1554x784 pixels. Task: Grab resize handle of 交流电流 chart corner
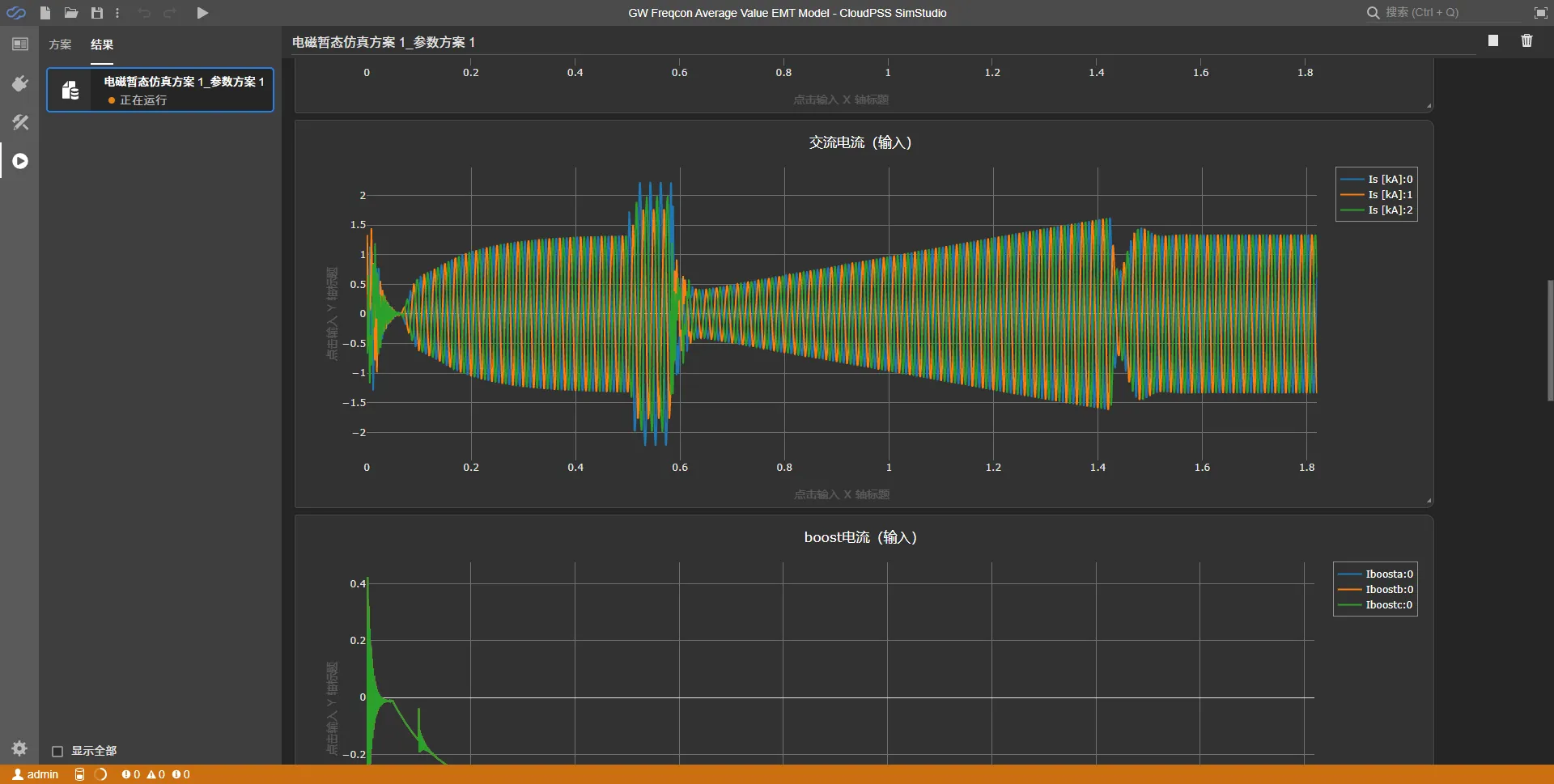click(1429, 501)
